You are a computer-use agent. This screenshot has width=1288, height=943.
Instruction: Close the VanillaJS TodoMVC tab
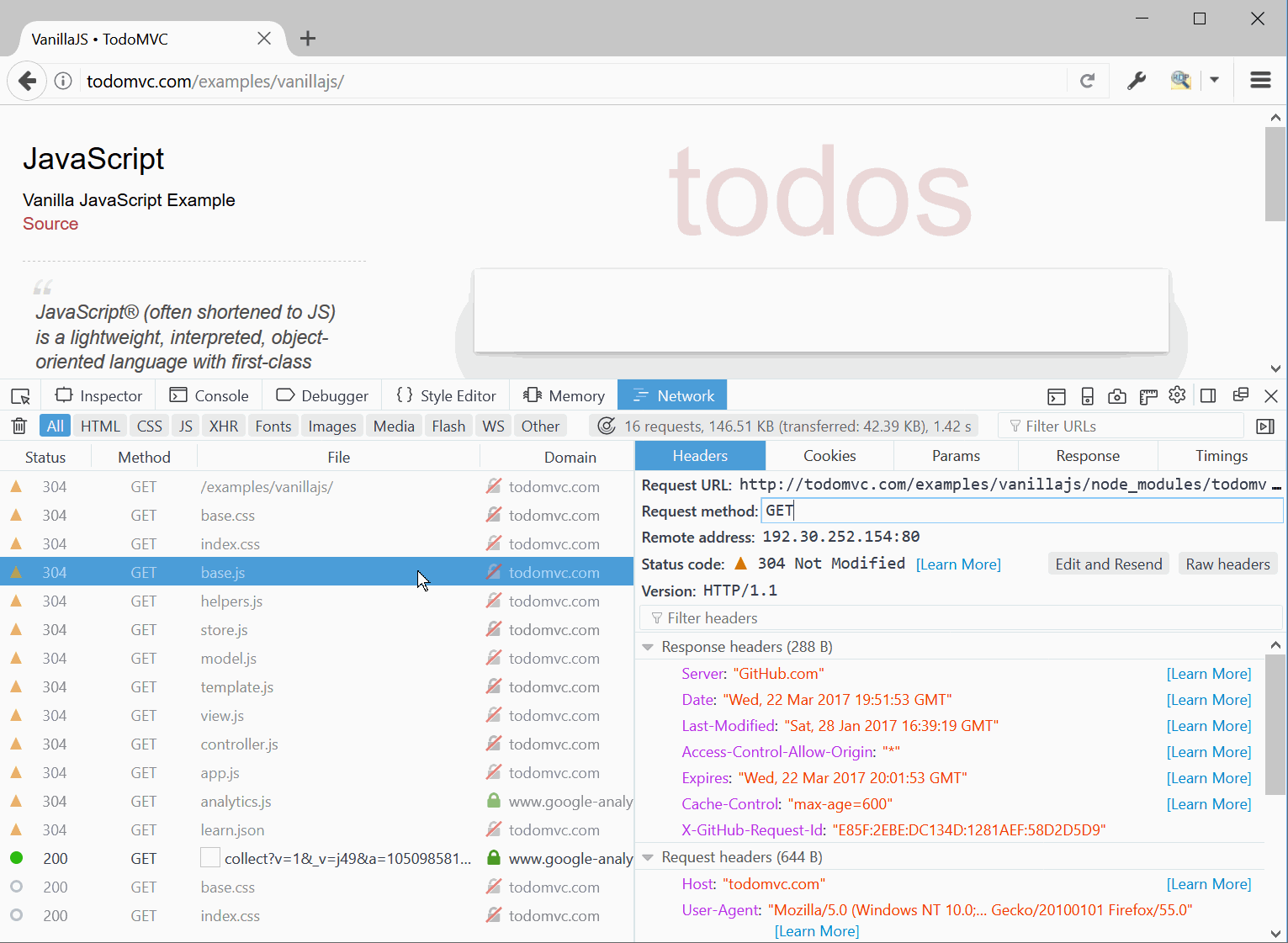[x=264, y=39]
